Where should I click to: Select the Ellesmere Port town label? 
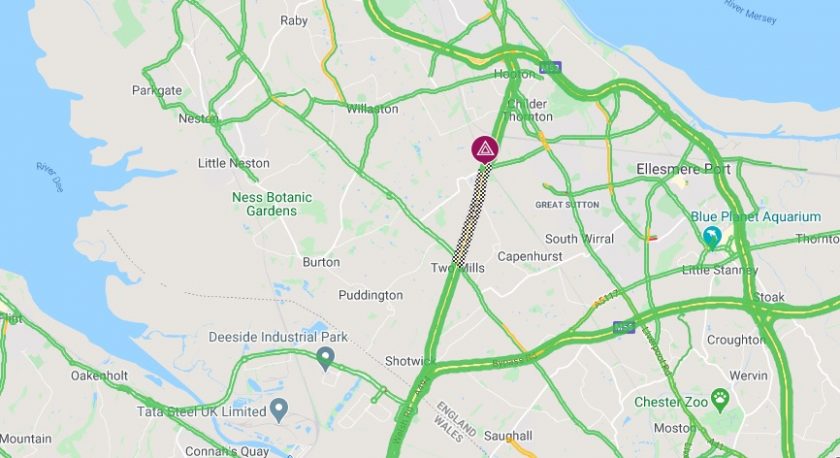click(683, 169)
